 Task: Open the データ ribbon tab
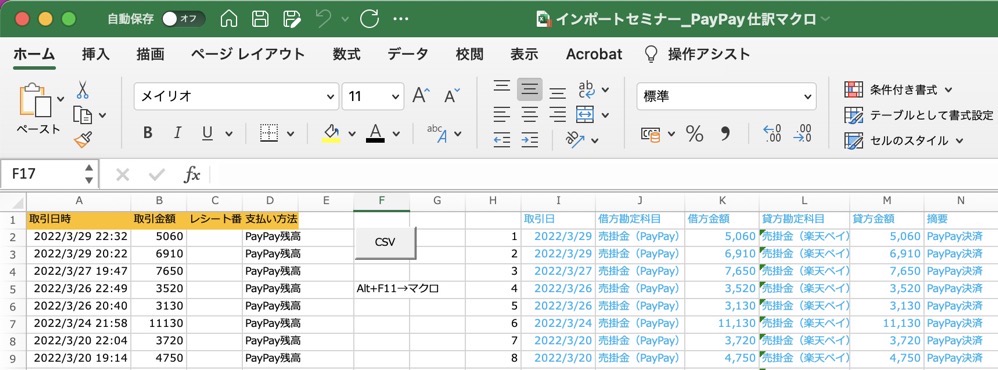click(x=408, y=55)
